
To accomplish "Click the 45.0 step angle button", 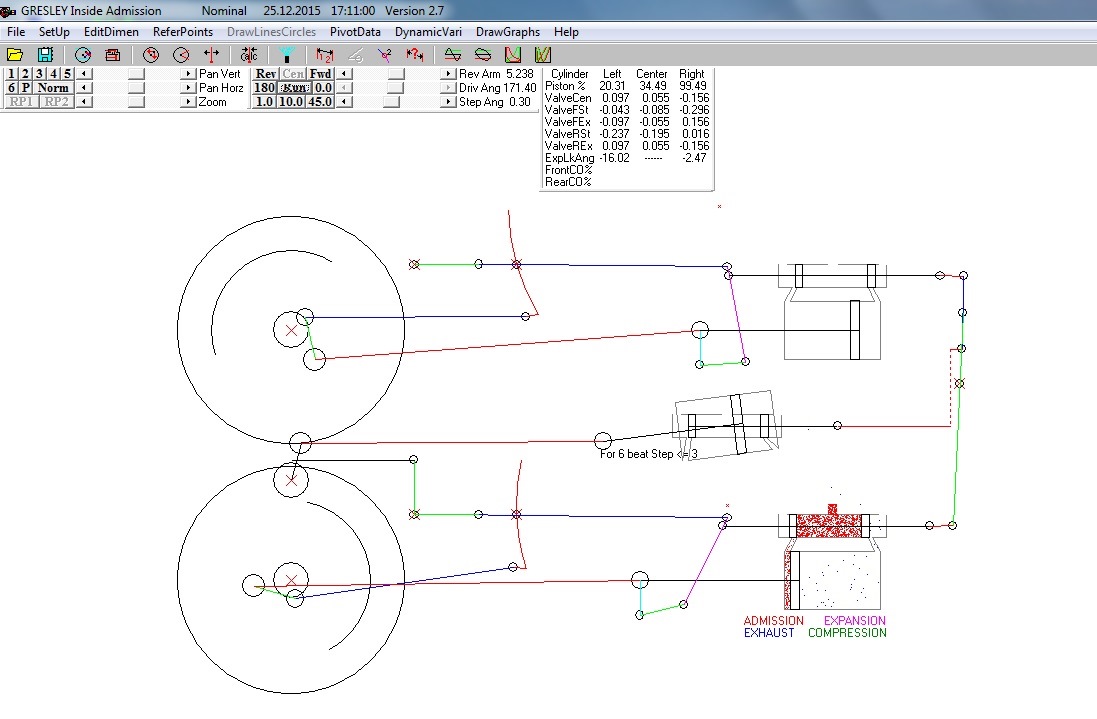I will [320, 102].
